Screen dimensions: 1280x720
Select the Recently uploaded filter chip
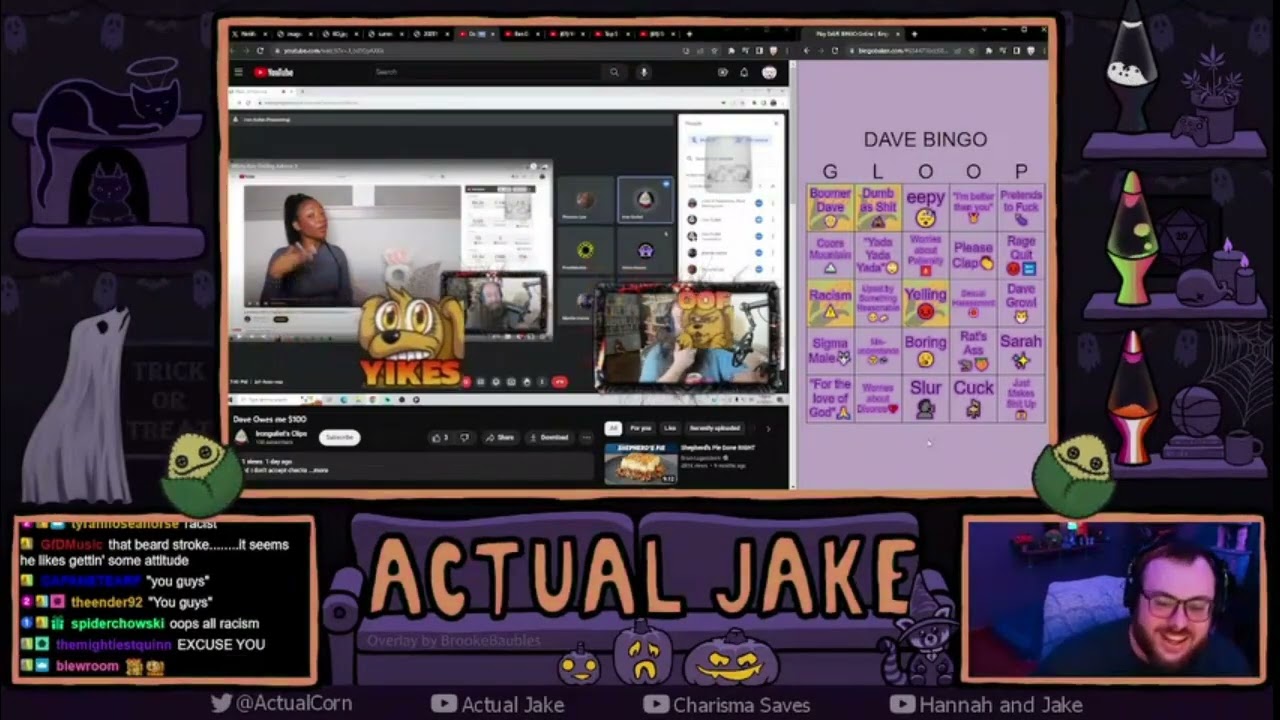point(715,428)
